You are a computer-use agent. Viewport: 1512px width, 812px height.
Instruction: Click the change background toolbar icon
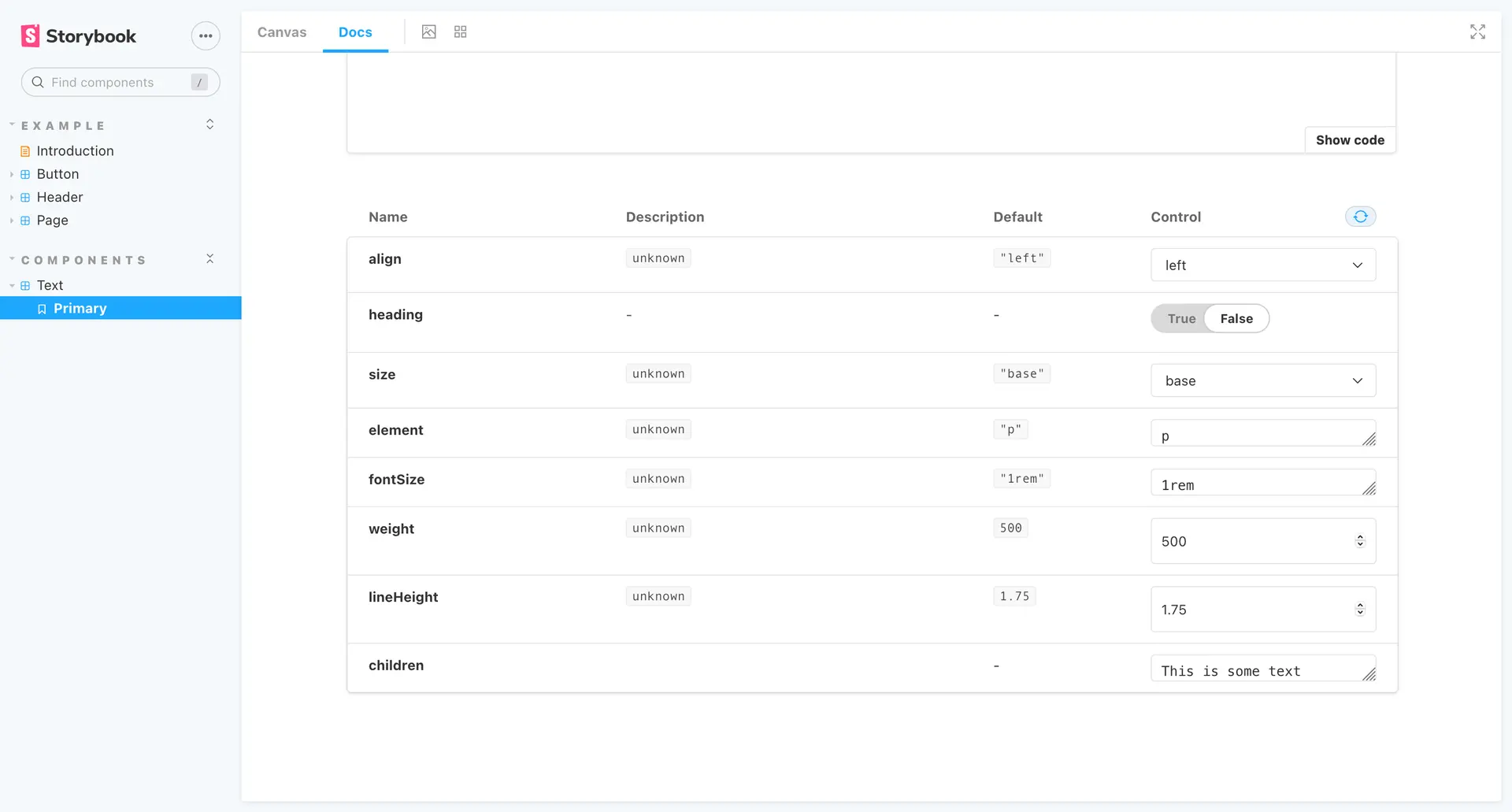429,32
